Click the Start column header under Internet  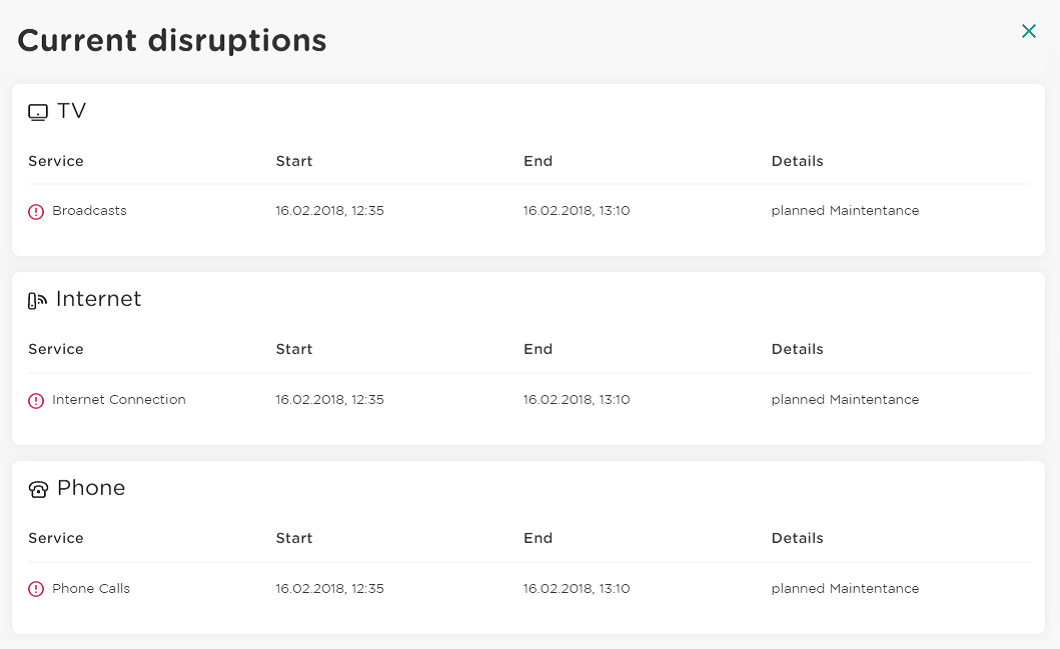click(294, 349)
